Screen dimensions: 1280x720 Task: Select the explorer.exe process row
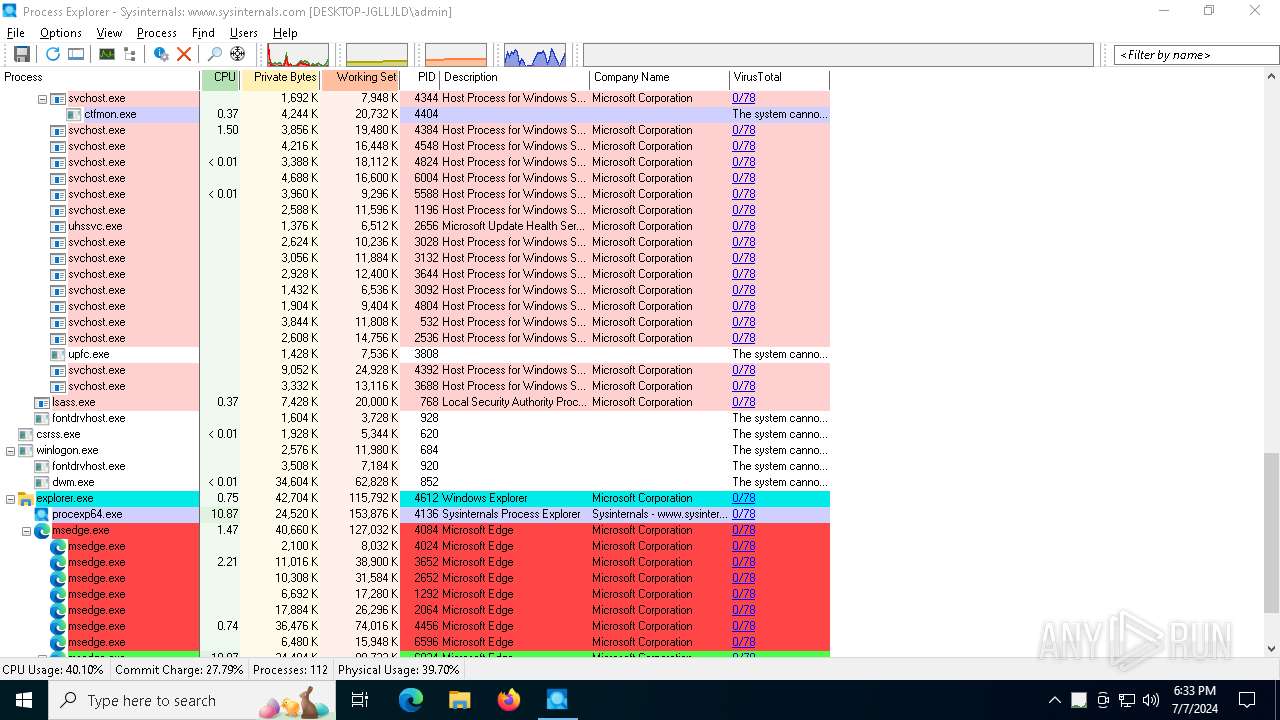[415, 498]
